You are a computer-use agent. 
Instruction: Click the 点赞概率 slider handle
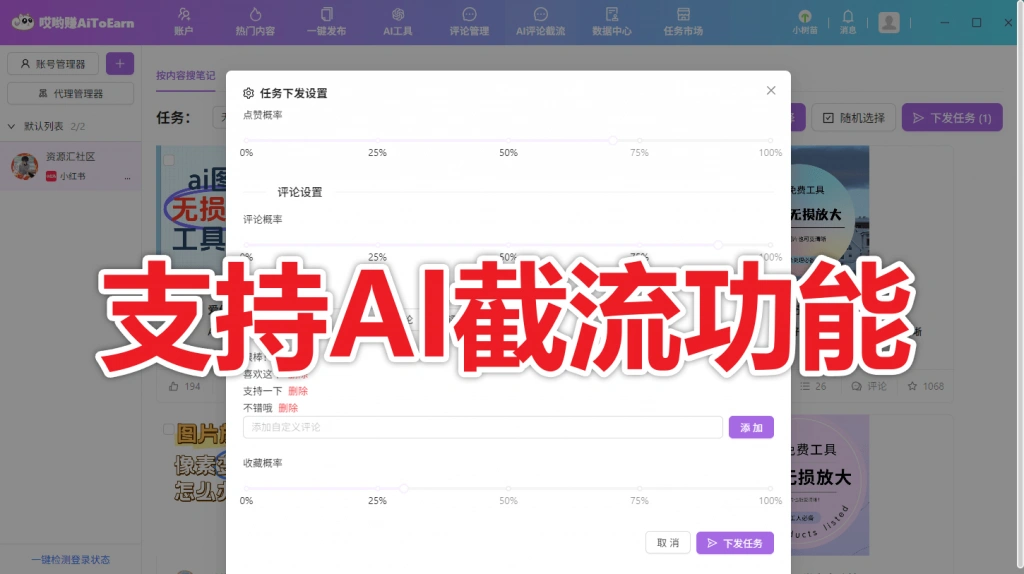tap(613, 141)
